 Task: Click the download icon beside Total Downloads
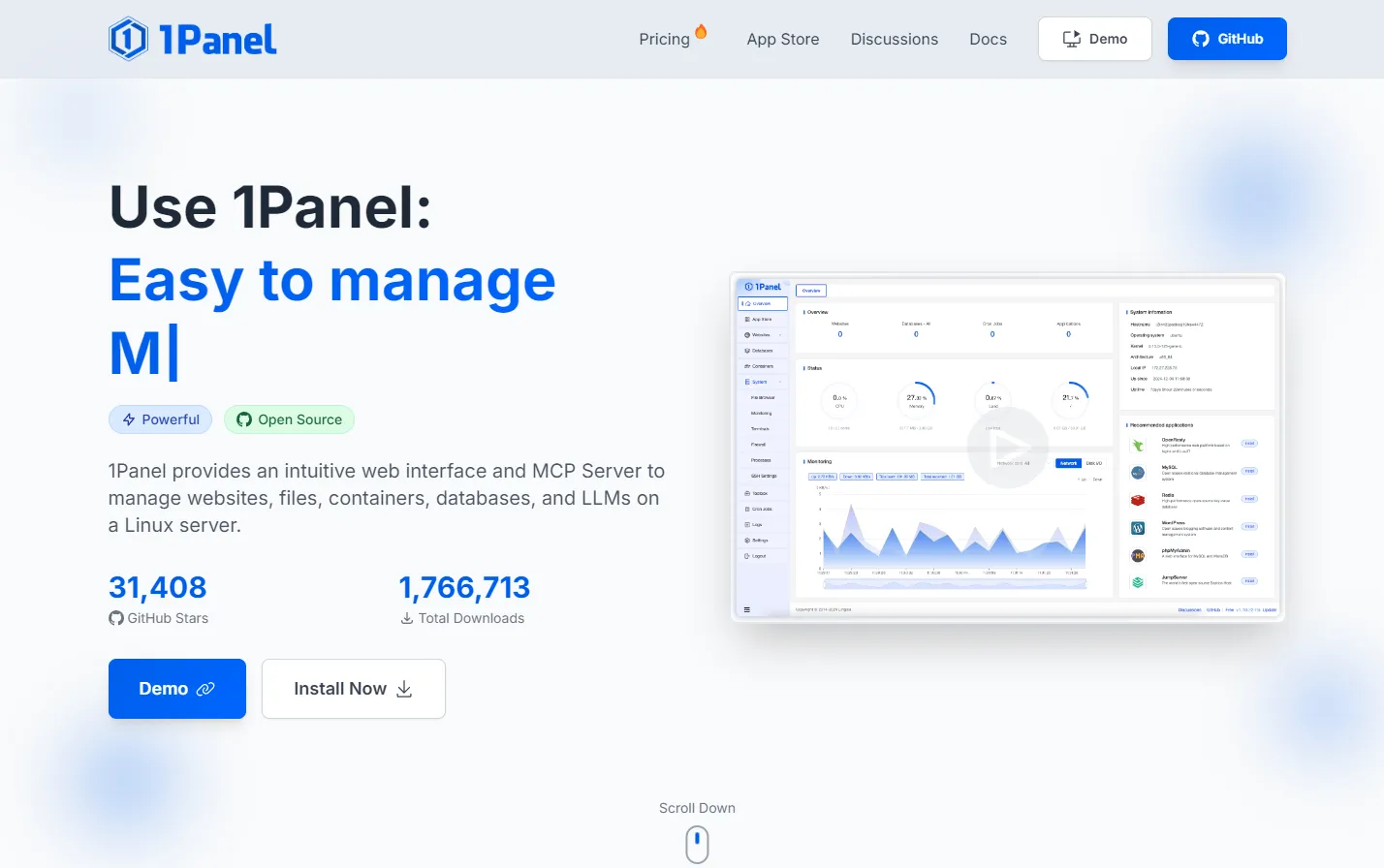[x=407, y=618]
